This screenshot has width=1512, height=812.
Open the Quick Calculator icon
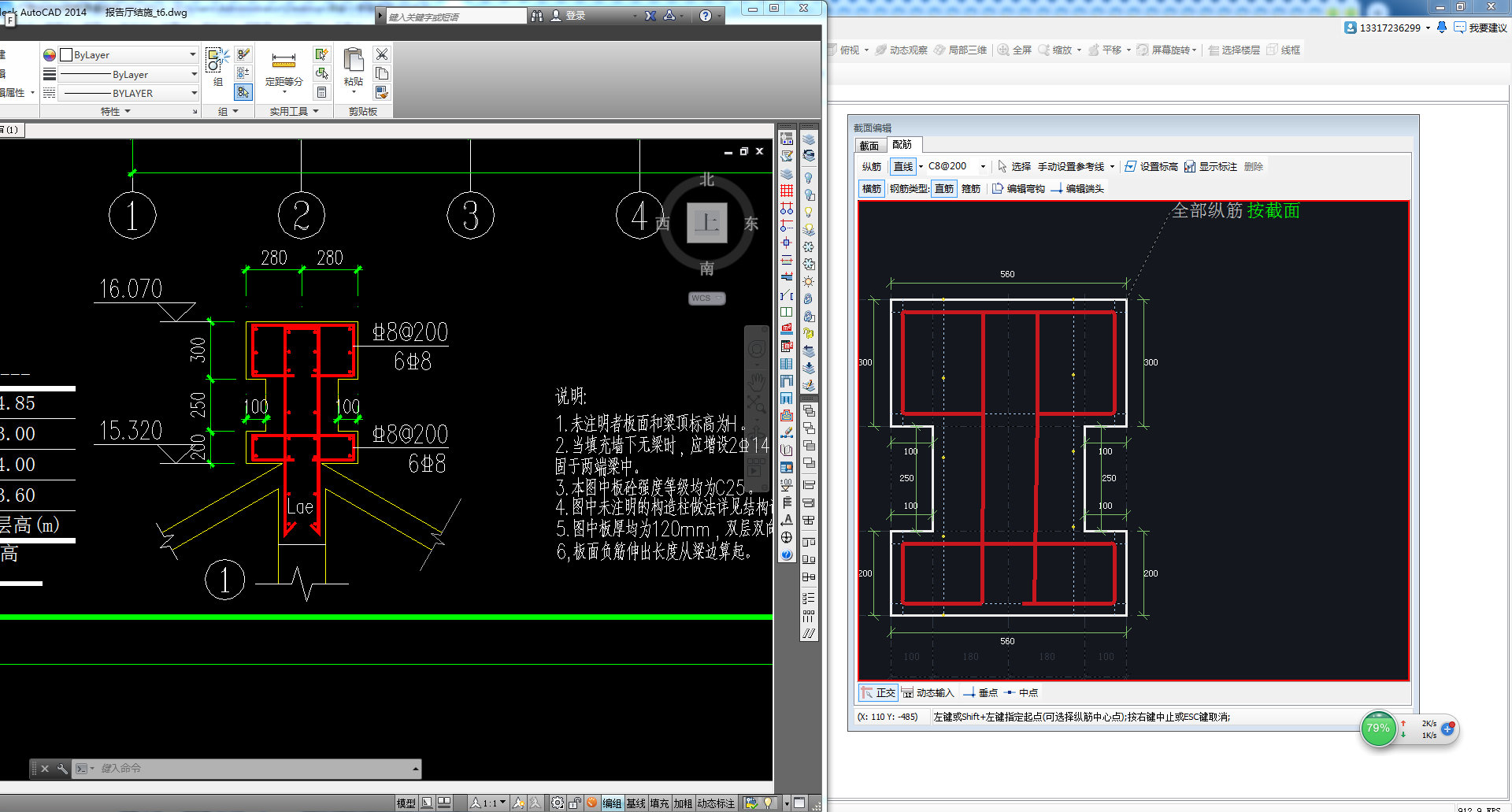321,92
